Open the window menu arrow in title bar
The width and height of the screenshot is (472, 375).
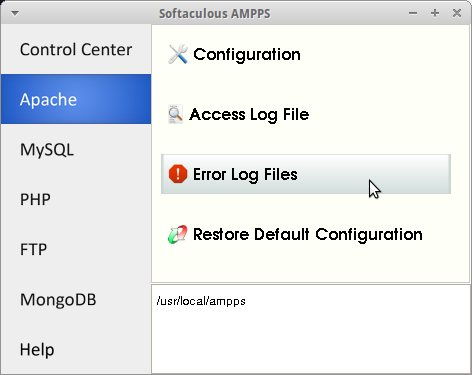tap(15, 13)
